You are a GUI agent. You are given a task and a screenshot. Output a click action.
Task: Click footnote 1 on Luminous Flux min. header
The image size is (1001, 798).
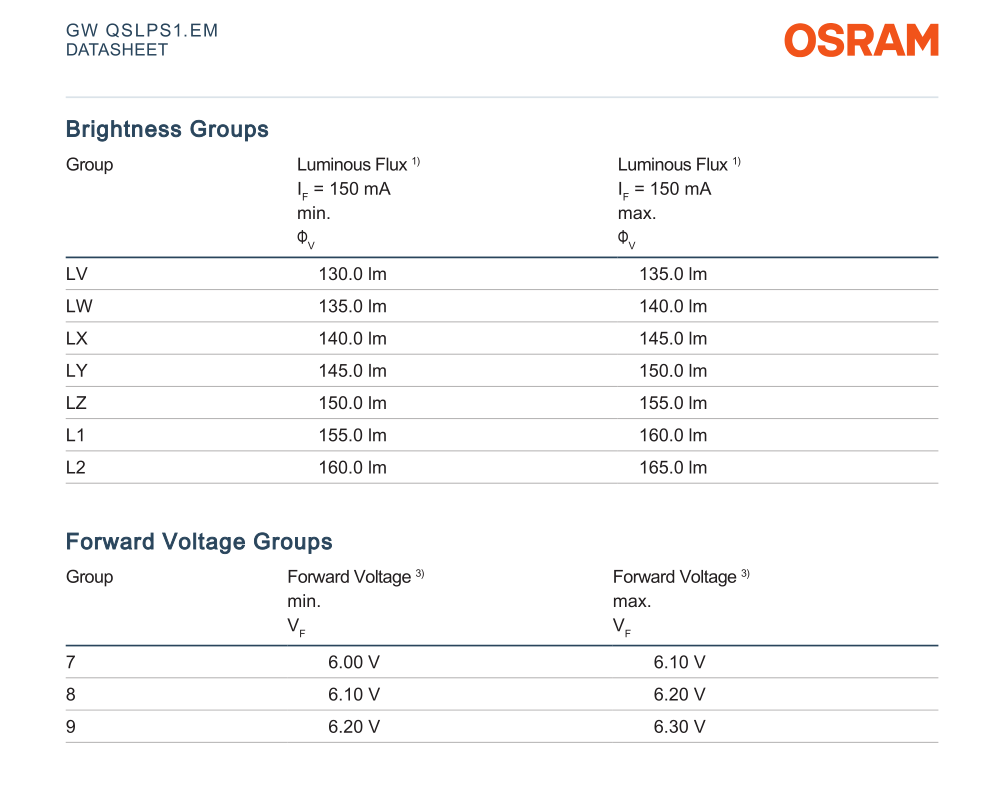(416, 162)
